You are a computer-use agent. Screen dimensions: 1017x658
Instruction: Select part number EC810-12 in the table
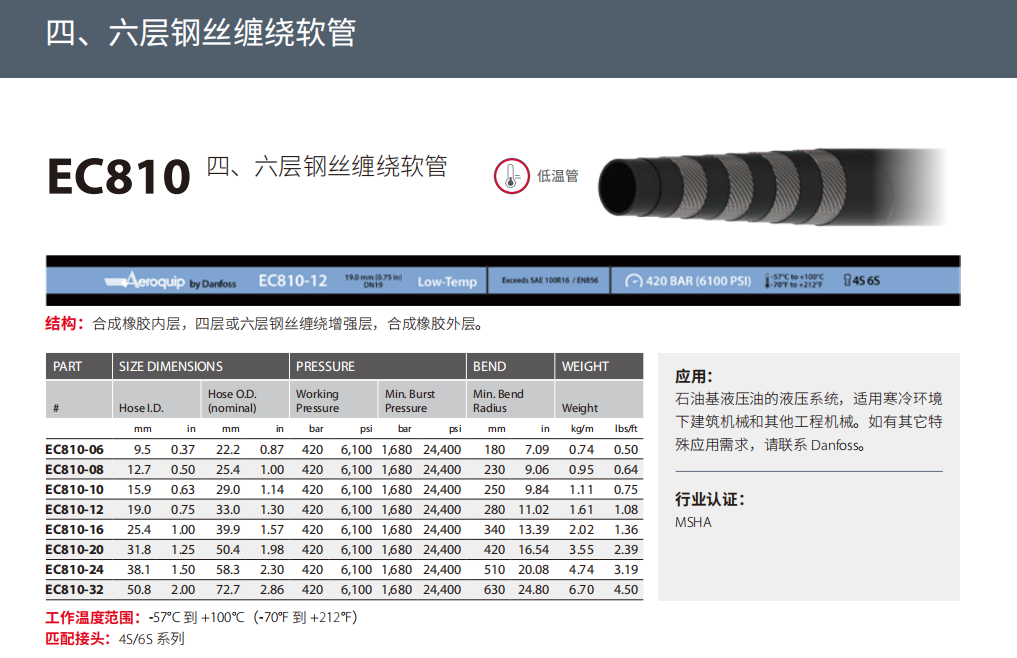(x=75, y=509)
